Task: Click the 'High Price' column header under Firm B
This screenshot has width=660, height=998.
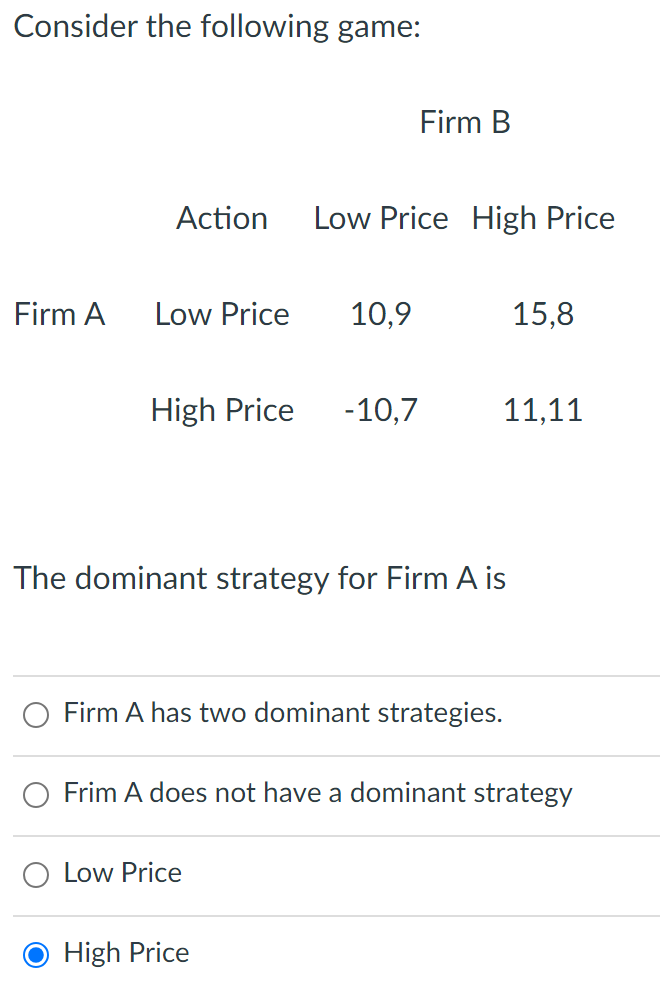Action: 543,218
